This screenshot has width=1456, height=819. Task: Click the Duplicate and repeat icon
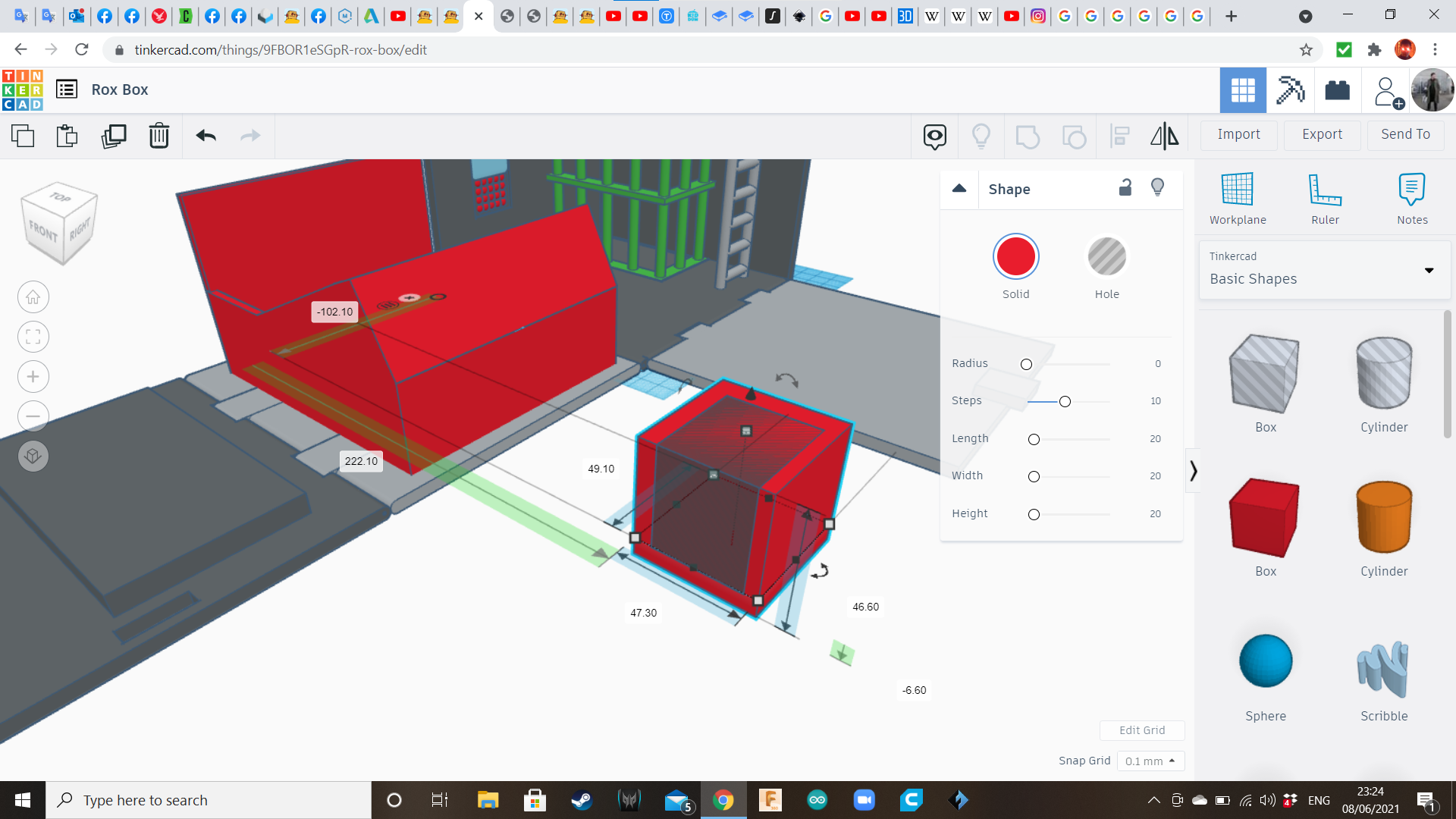click(114, 136)
